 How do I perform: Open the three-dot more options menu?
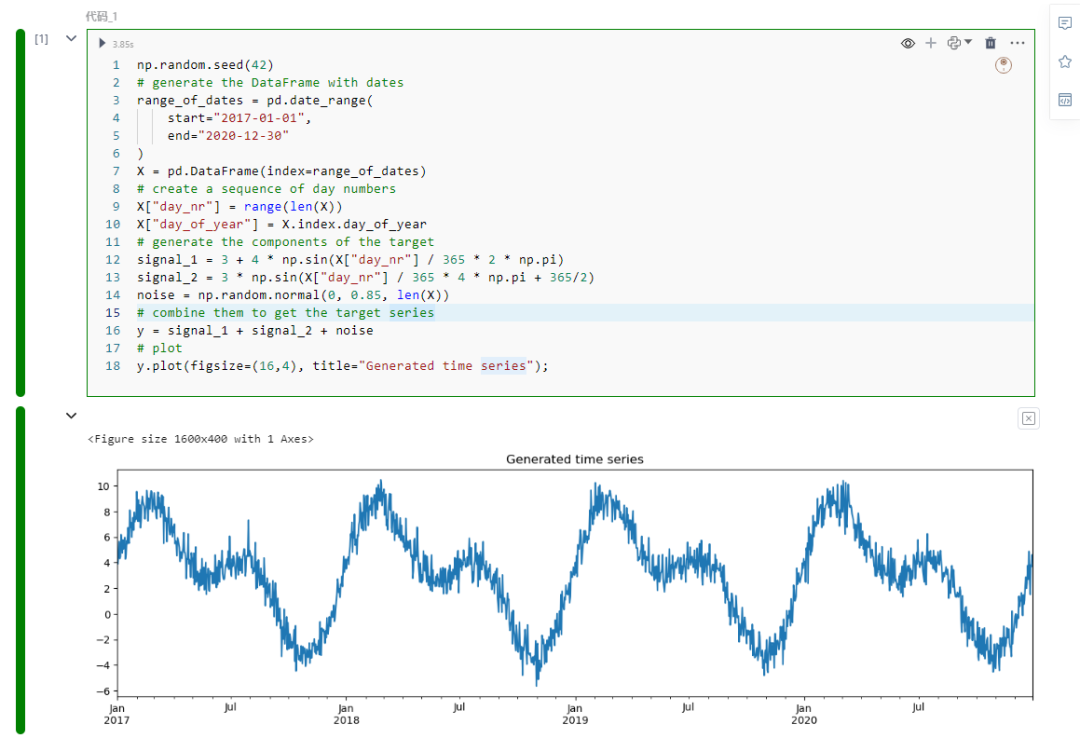pos(1017,43)
